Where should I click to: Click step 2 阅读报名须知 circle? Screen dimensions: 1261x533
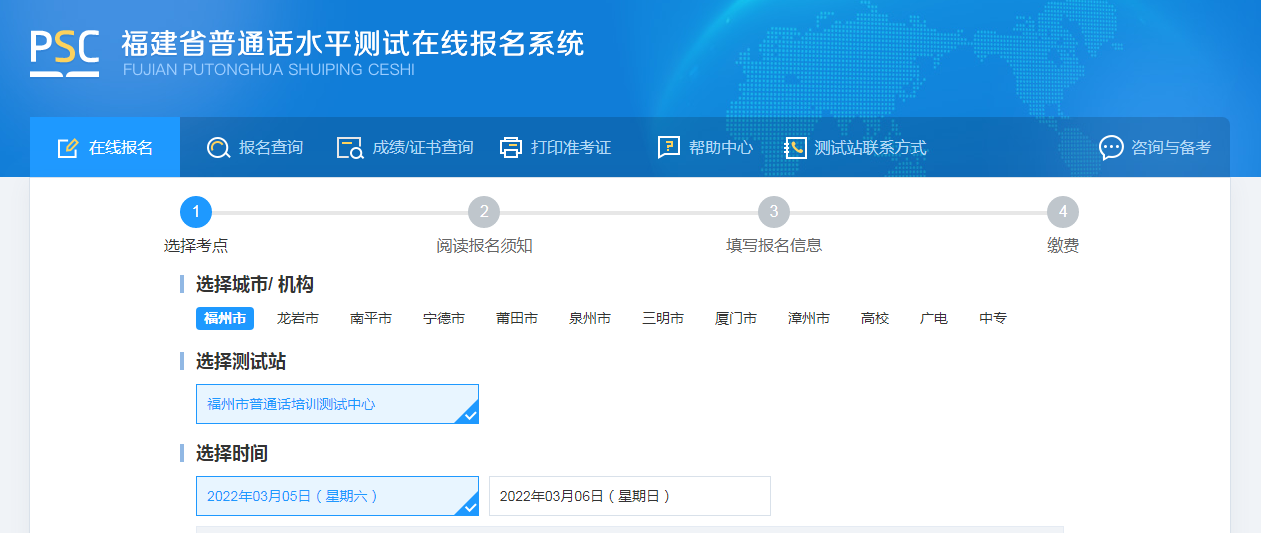[x=484, y=212]
